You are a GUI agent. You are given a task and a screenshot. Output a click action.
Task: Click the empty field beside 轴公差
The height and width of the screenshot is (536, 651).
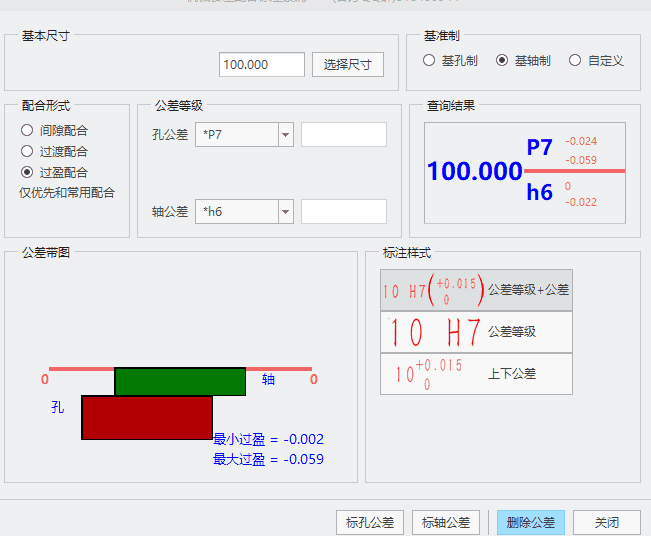343,212
